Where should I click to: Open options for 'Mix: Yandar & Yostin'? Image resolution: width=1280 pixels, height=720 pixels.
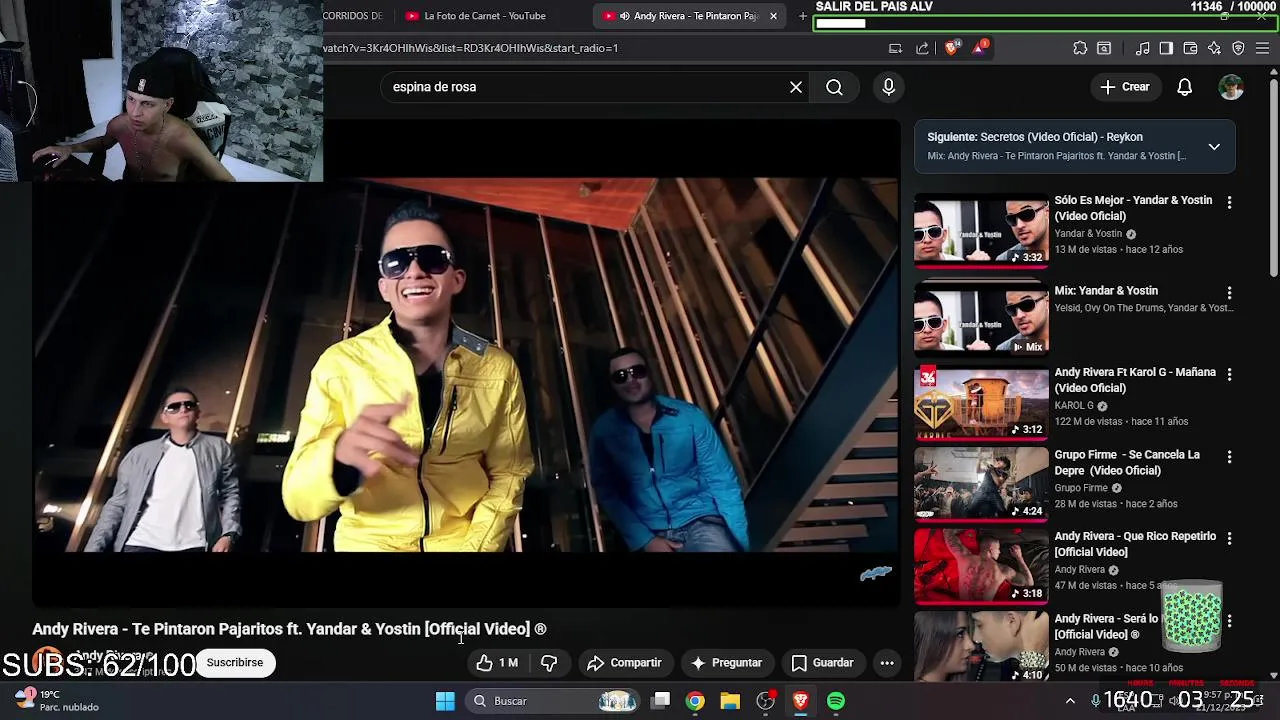pos(1229,293)
